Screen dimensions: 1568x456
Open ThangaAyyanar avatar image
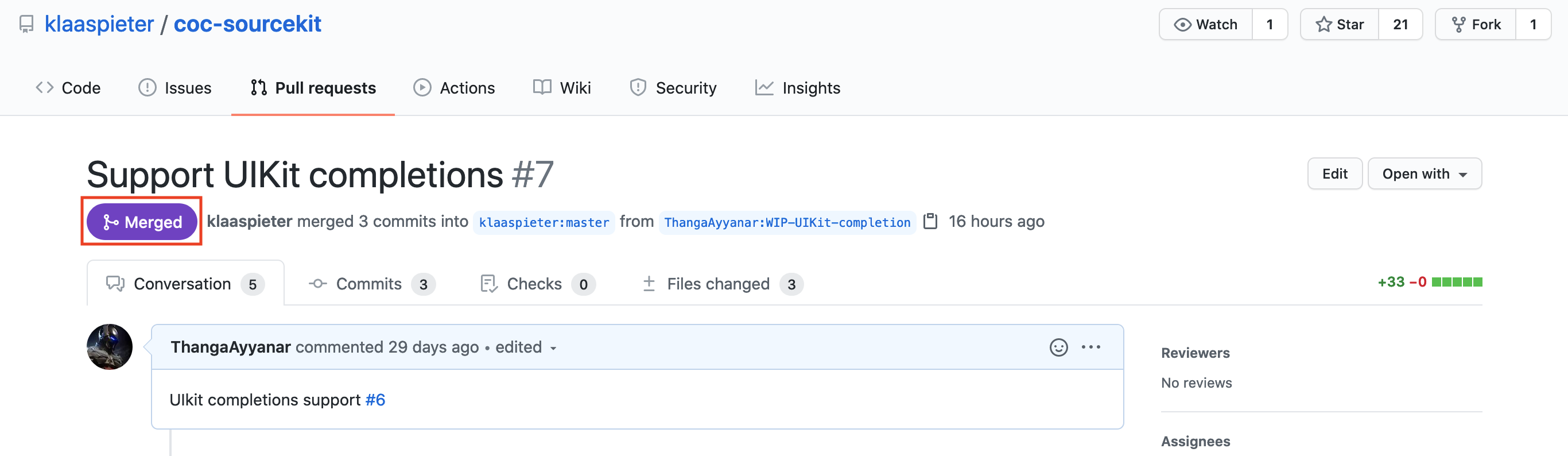point(110,346)
